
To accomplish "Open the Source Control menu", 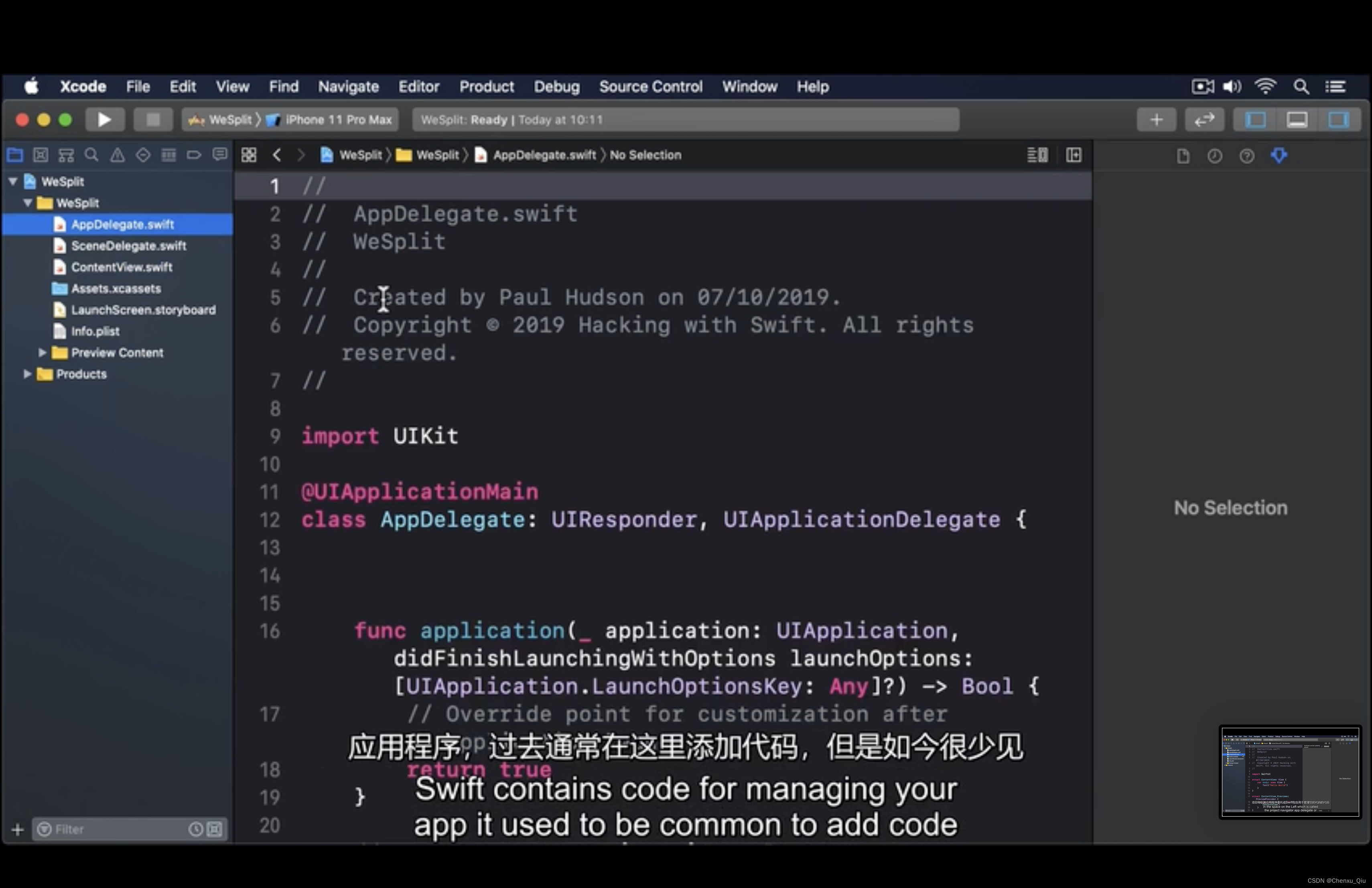I will click(x=650, y=87).
